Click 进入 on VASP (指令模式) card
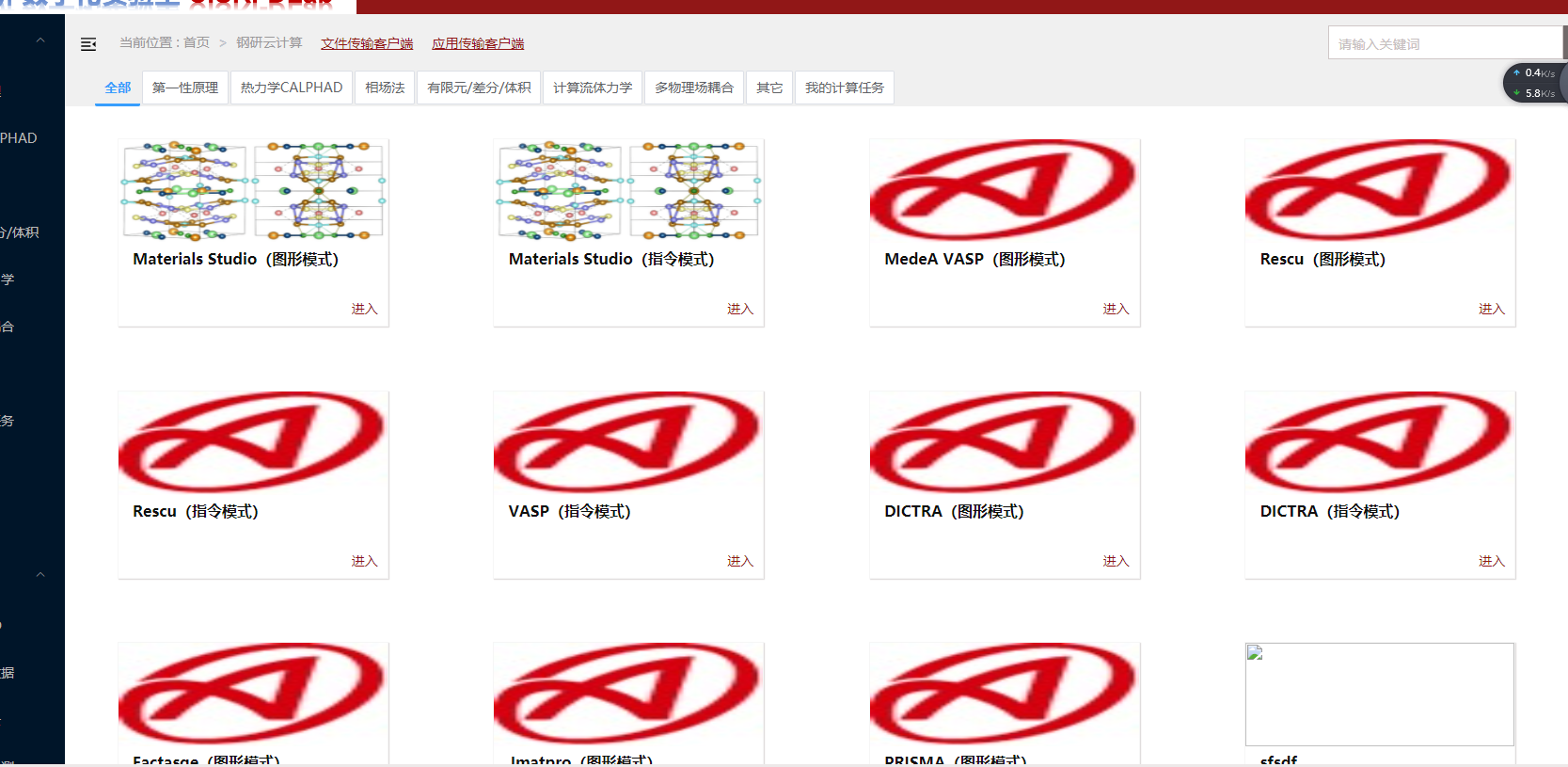Image resolution: width=1568 pixels, height=767 pixels. 740,561
